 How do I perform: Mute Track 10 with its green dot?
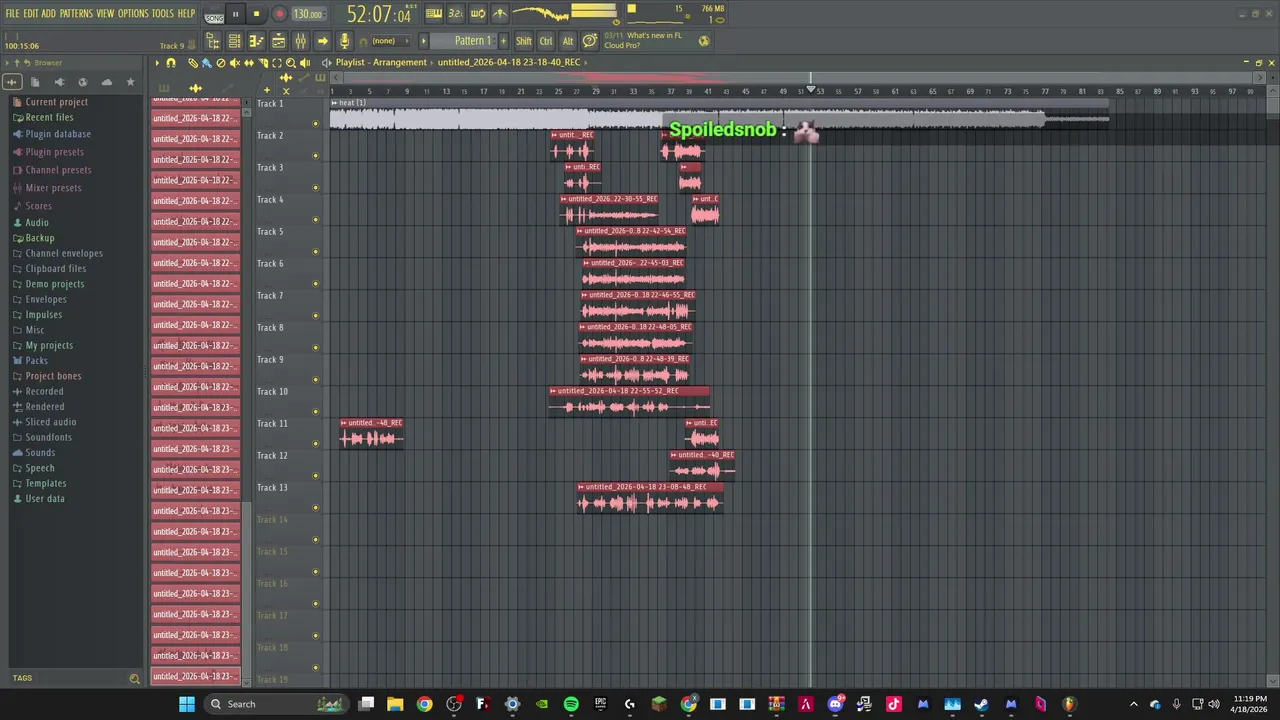316,412
